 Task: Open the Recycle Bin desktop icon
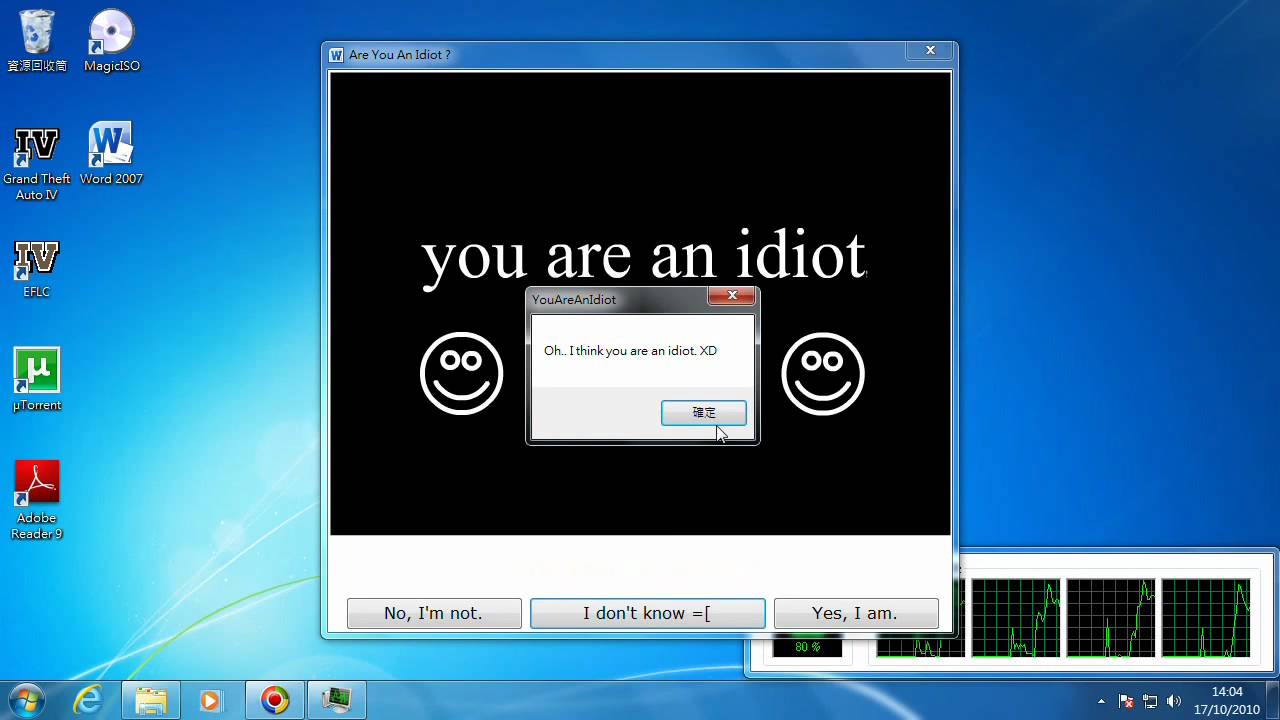(x=37, y=40)
